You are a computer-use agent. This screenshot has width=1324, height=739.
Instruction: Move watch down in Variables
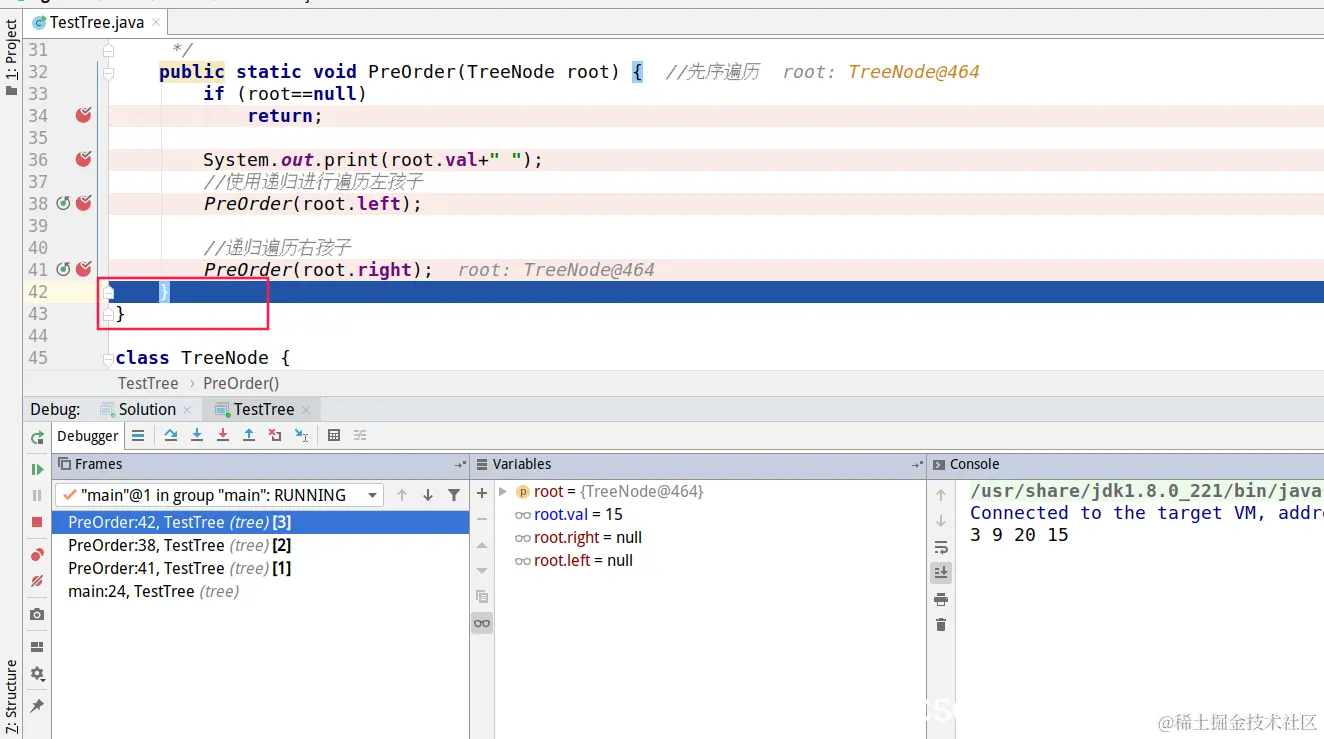coord(482,571)
